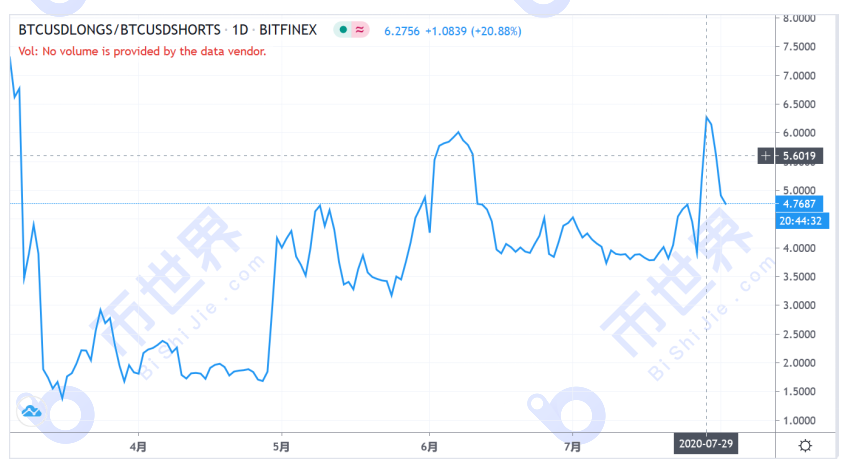This screenshot has width=849, height=469.
Task: Click the pink approximate-data indicator icon
Action: (x=360, y=30)
